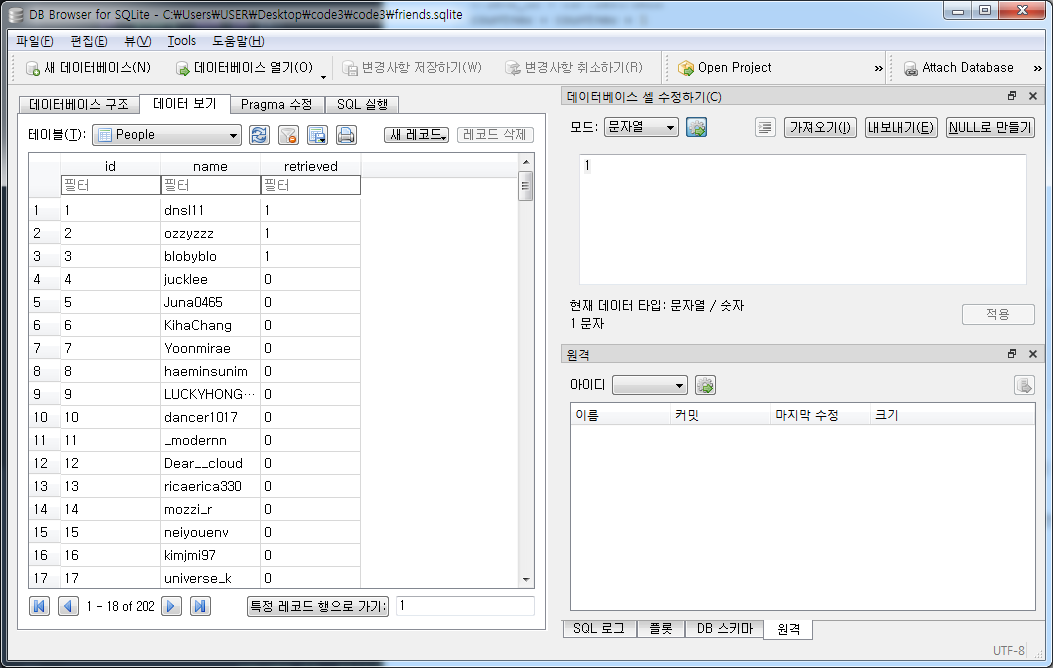Go to next record page
1053x668 pixels.
tap(171, 606)
